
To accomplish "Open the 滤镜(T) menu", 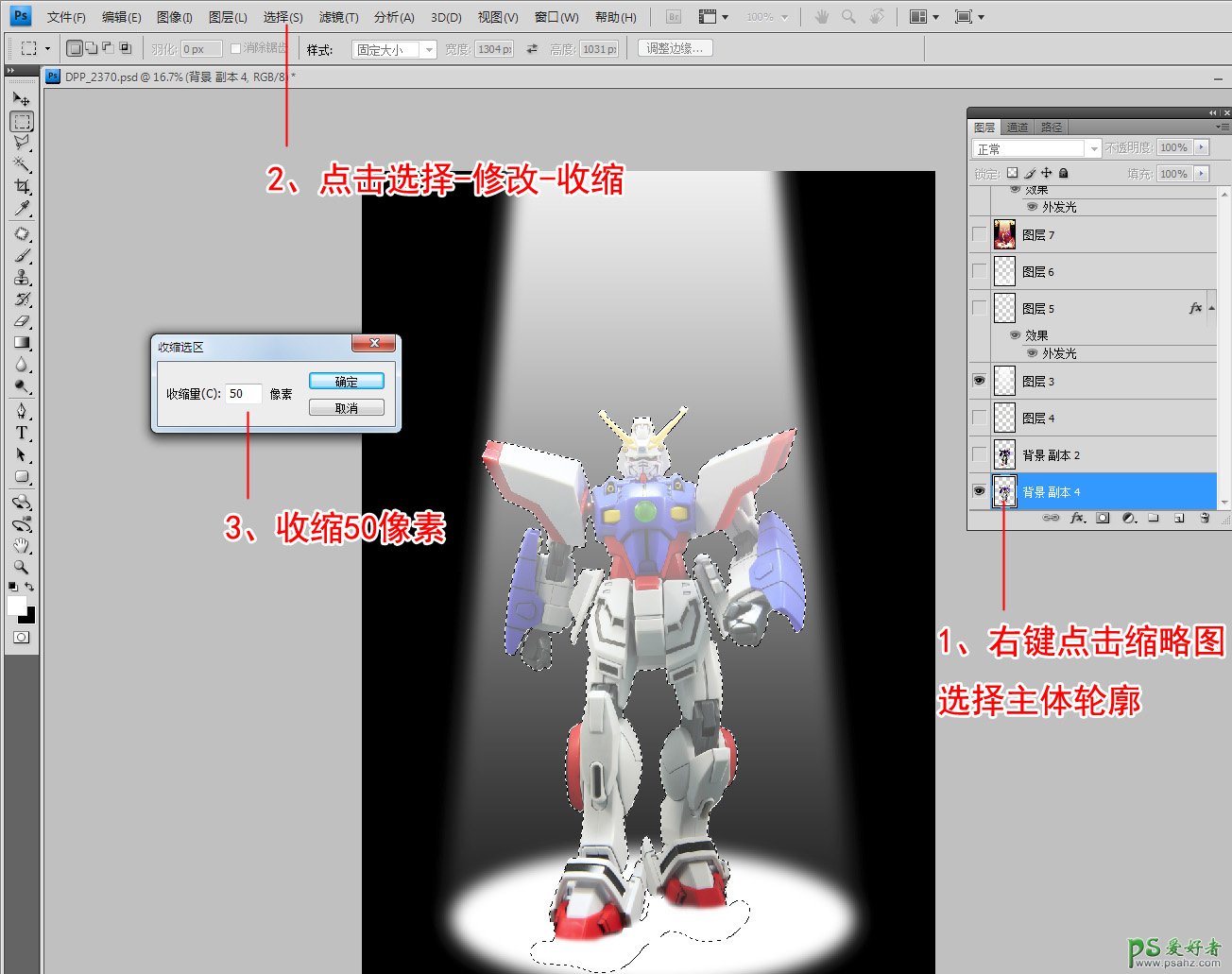I will (x=338, y=17).
